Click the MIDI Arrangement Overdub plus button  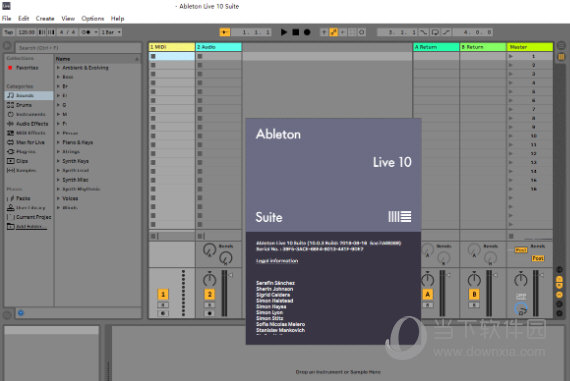tap(324, 32)
